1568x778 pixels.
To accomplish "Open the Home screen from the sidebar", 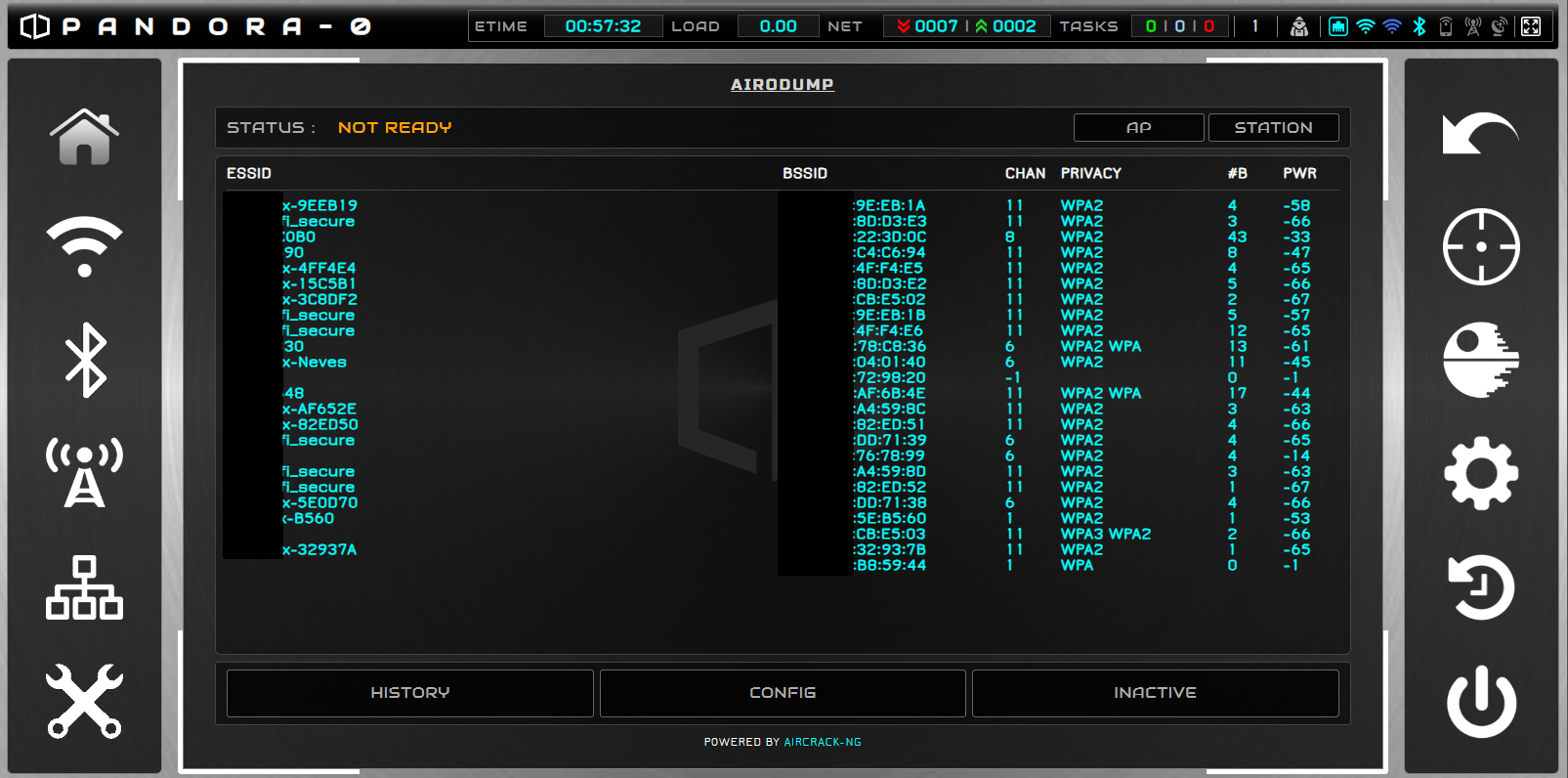I will (85, 137).
